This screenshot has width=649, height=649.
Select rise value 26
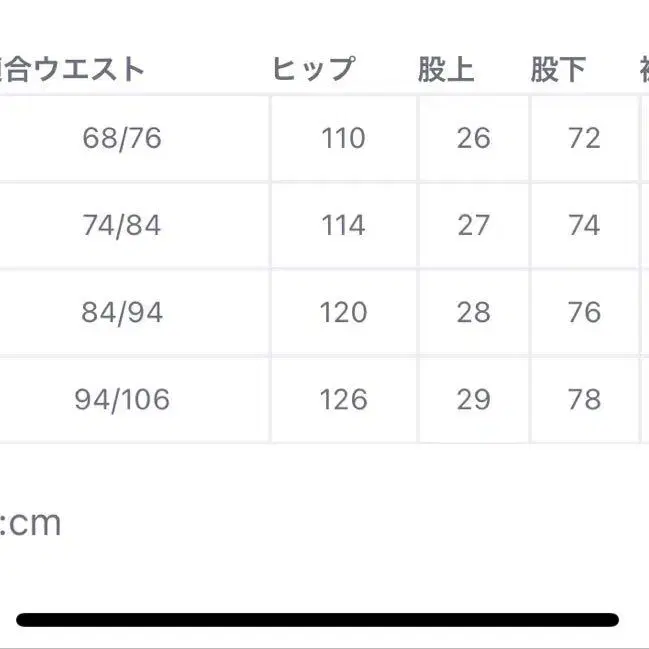pos(473,138)
